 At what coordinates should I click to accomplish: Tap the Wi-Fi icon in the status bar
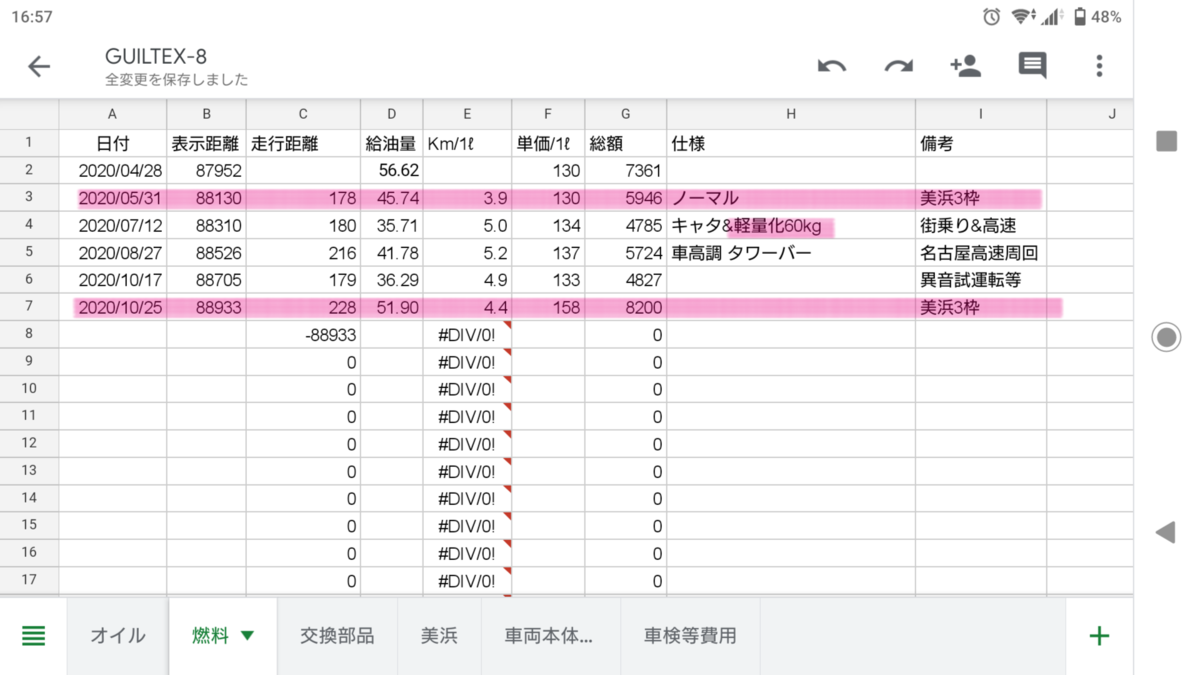(1021, 16)
